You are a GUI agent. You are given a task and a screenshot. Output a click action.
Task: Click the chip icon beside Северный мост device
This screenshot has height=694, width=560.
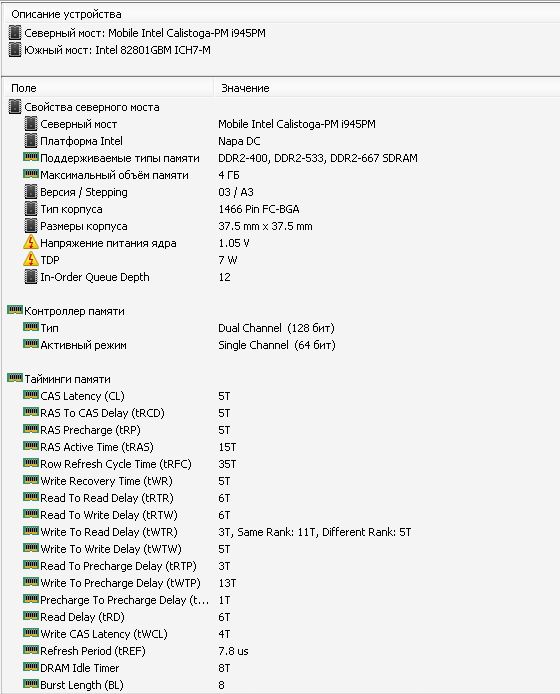tap(15, 33)
